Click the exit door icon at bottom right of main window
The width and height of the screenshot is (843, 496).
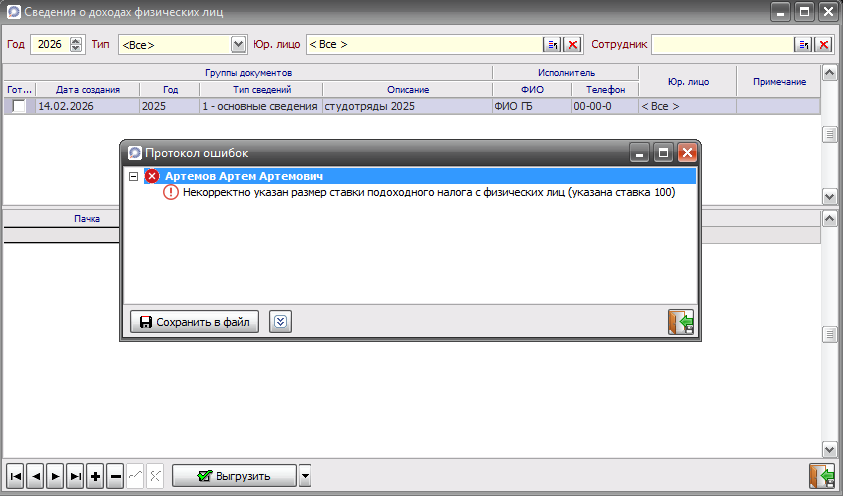(821, 476)
